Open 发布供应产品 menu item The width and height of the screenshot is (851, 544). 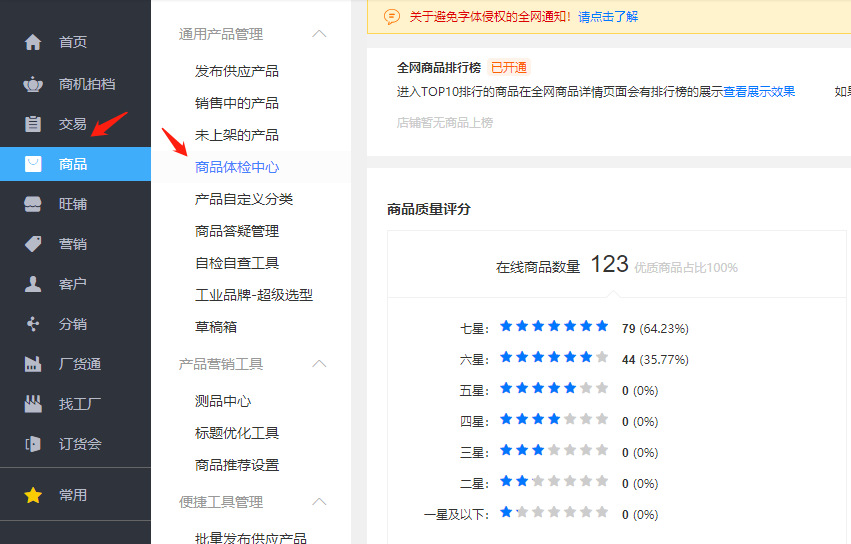[237, 71]
